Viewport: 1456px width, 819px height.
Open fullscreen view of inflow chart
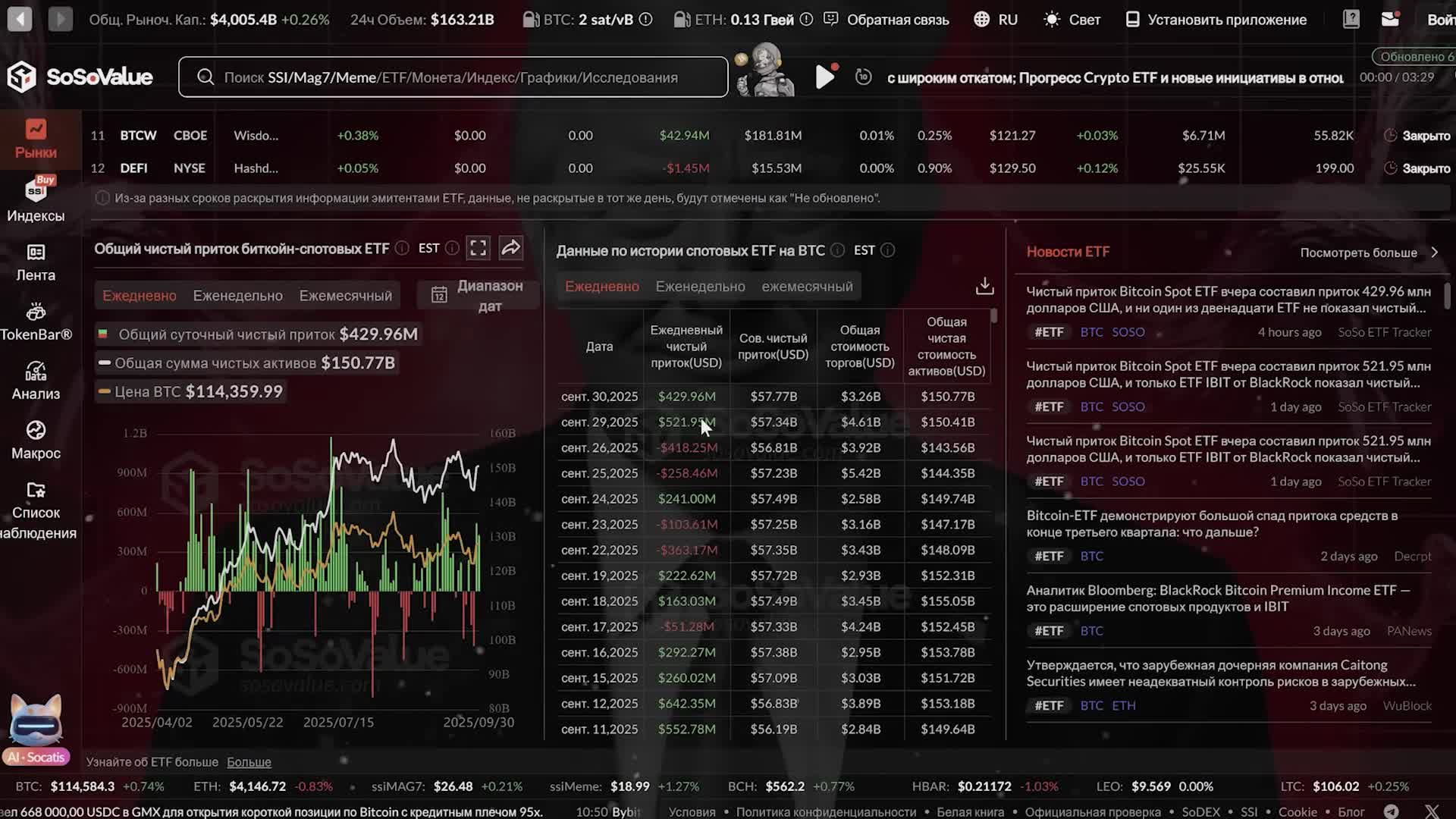coord(478,248)
